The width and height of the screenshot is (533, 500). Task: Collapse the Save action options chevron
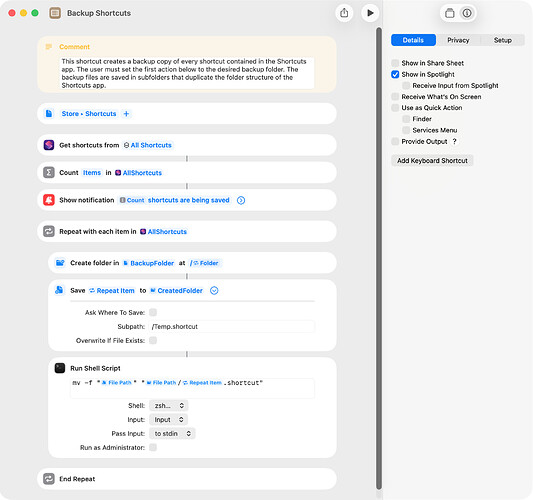pos(214,291)
